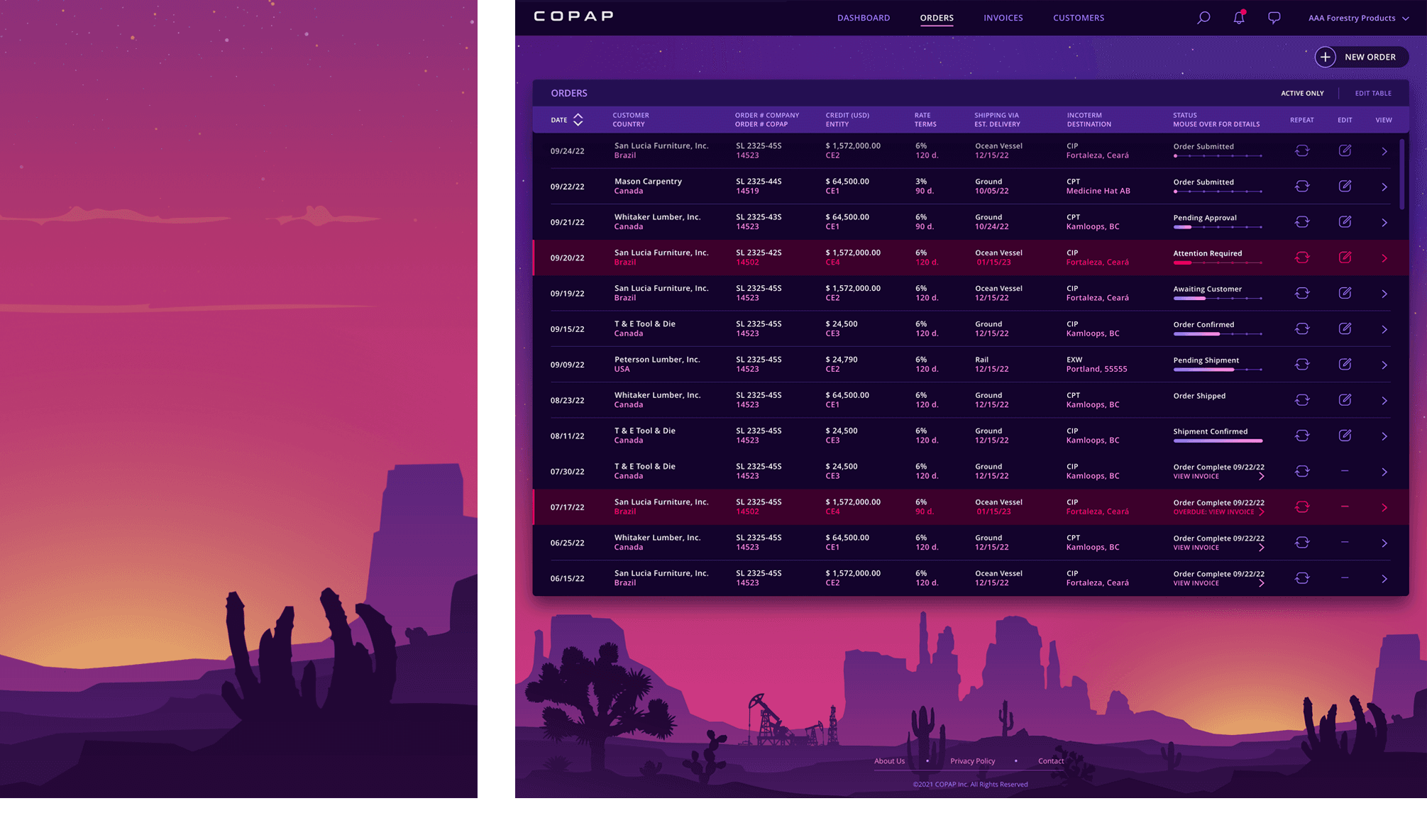1427x840 pixels.
Task: Click plus icon for New Order
Action: pos(1325,57)
